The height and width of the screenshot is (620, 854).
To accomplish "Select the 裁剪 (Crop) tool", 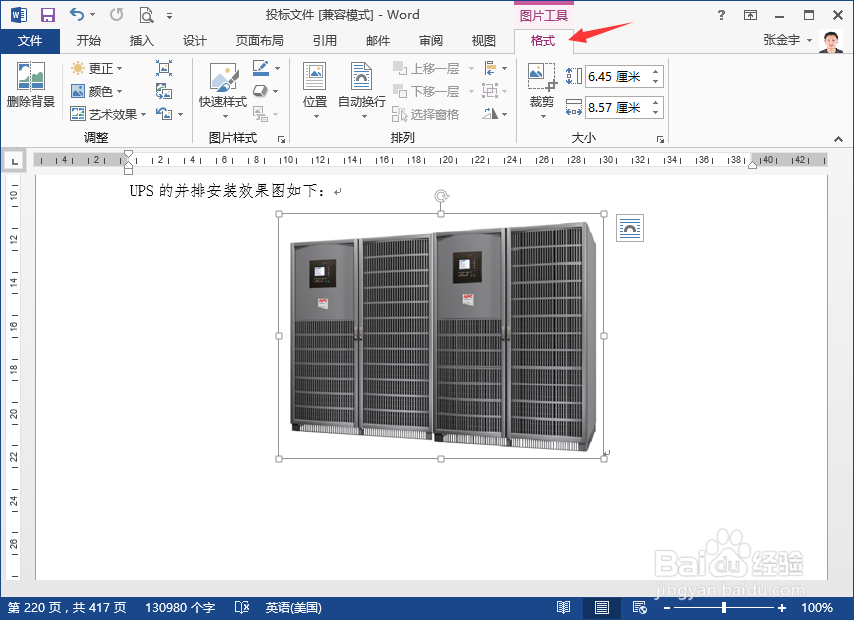I will click(541, 83).
